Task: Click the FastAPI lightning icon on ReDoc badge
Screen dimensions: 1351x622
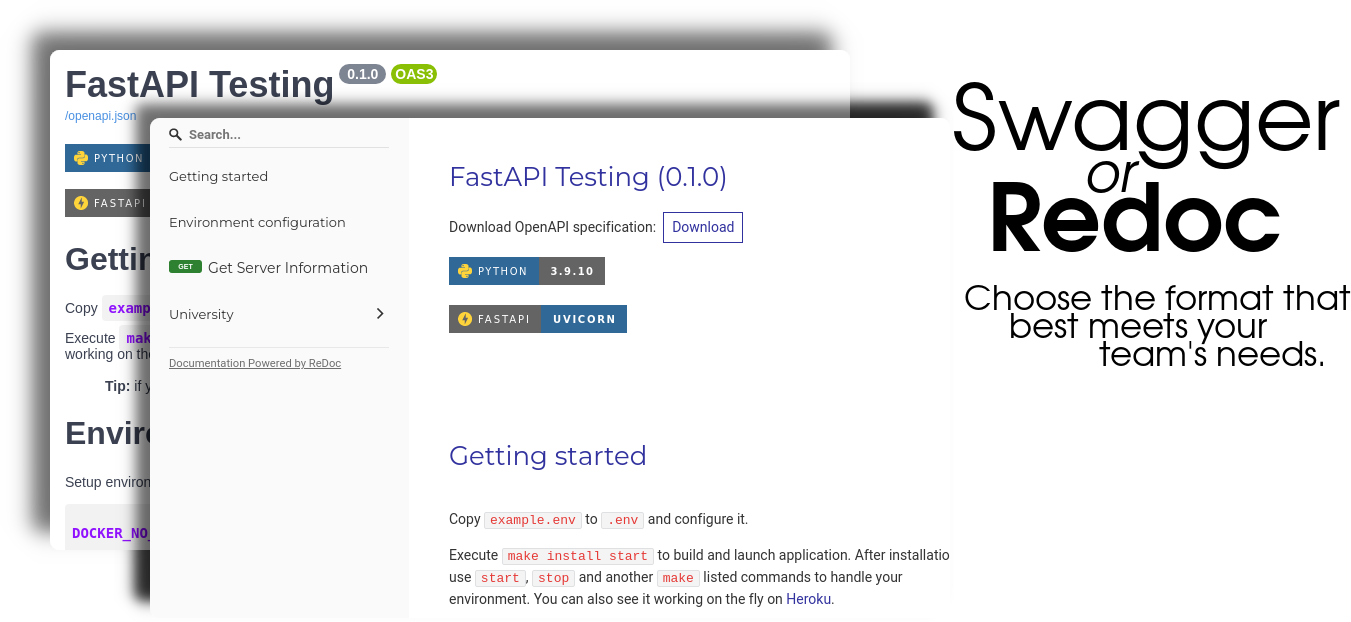Action: pos(465,319)
